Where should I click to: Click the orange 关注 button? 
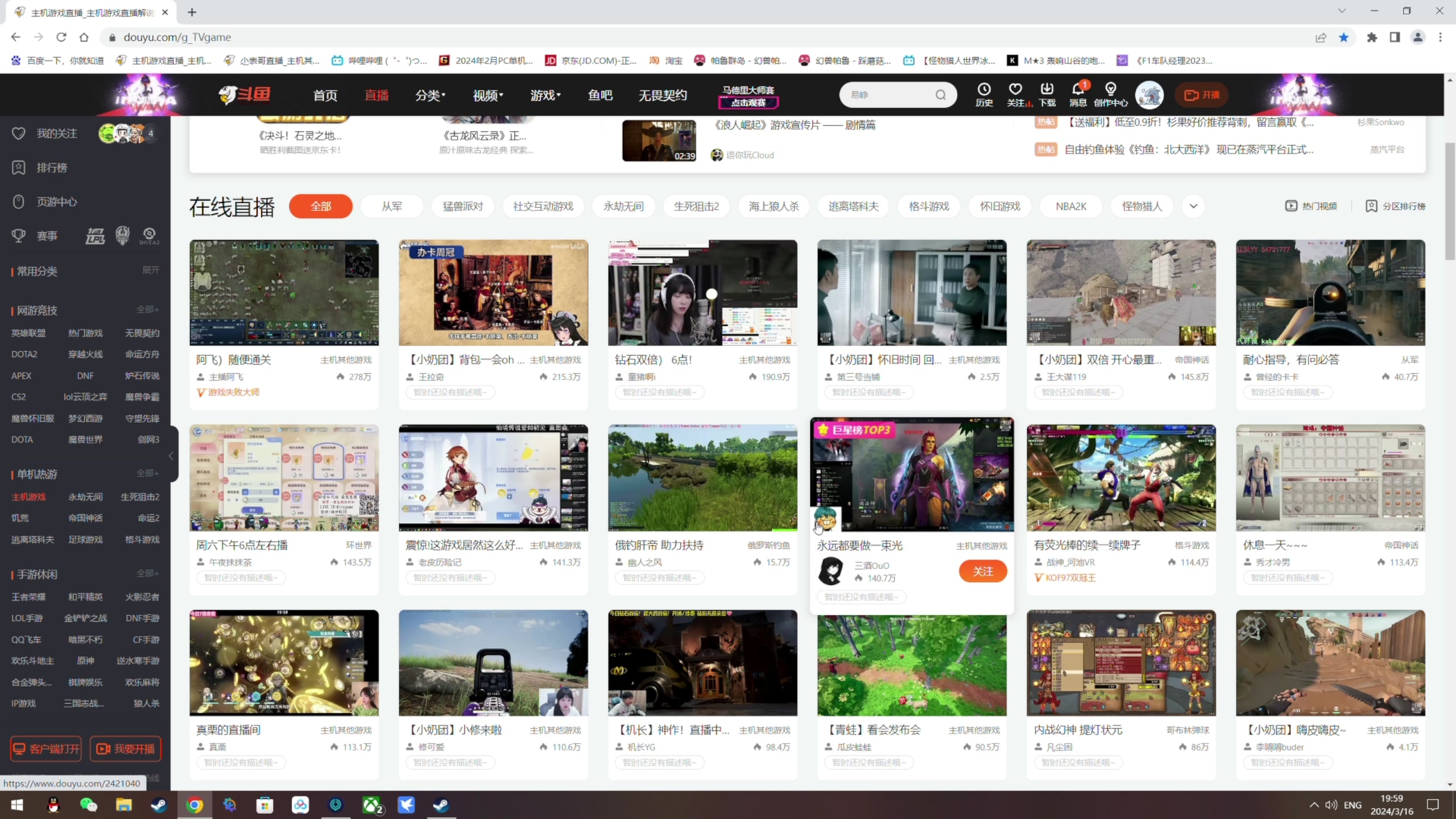click(982, 571)
